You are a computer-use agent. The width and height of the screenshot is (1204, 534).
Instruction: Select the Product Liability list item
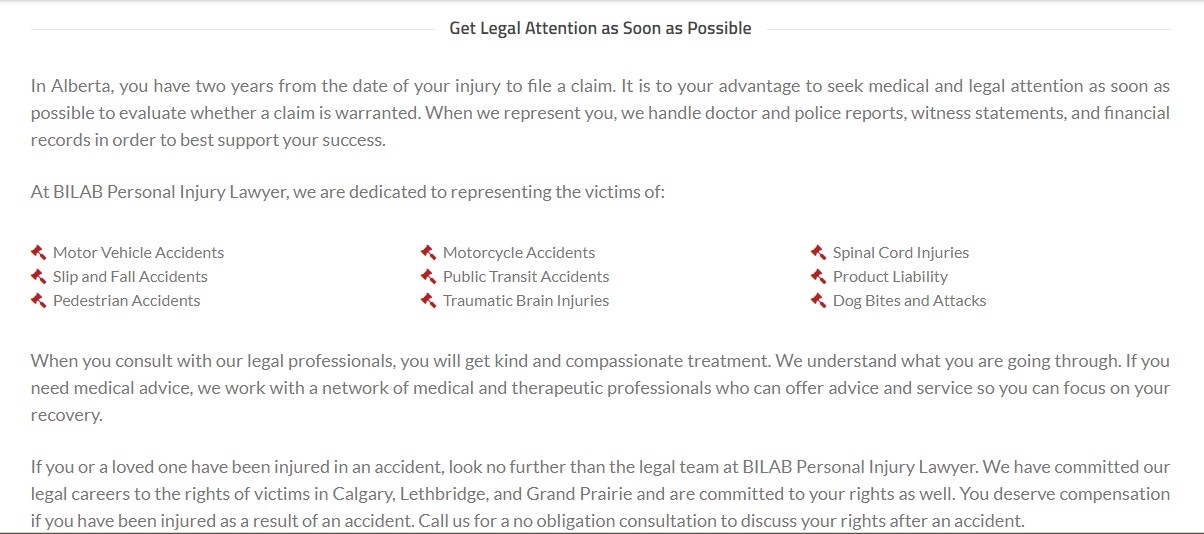[x=890, y=277]
